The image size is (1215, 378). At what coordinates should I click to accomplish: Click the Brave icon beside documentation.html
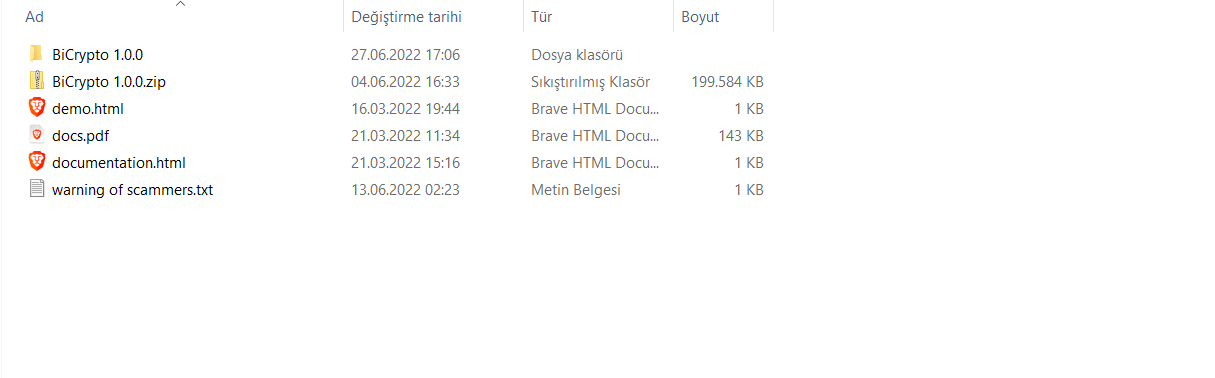click(37, 162)
